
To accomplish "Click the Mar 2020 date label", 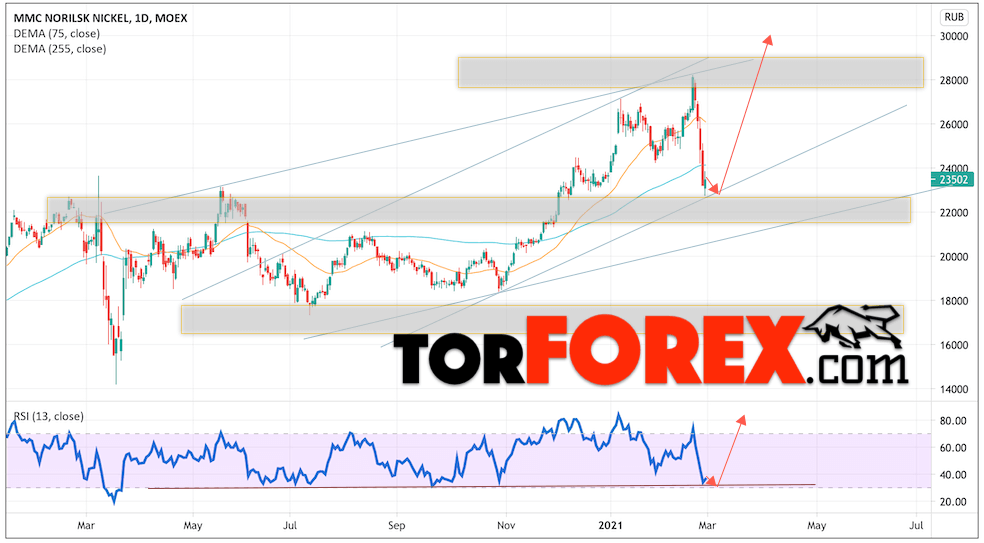I will [x=86, y=525].
